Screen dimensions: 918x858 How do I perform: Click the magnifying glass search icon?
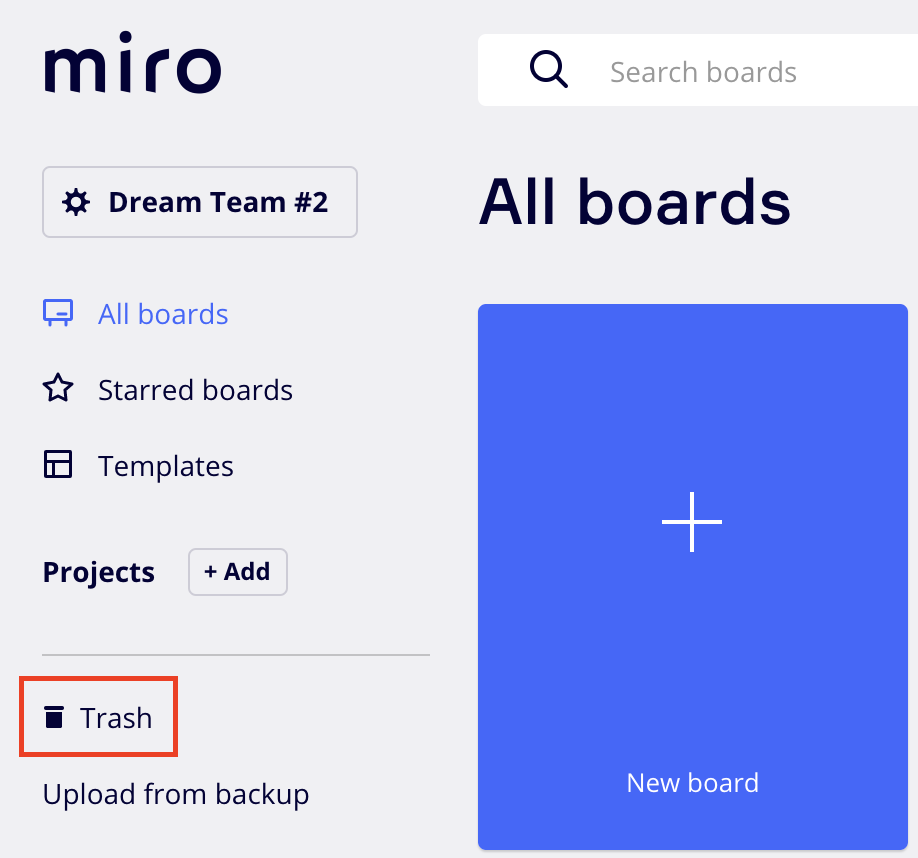coord(548,70)
